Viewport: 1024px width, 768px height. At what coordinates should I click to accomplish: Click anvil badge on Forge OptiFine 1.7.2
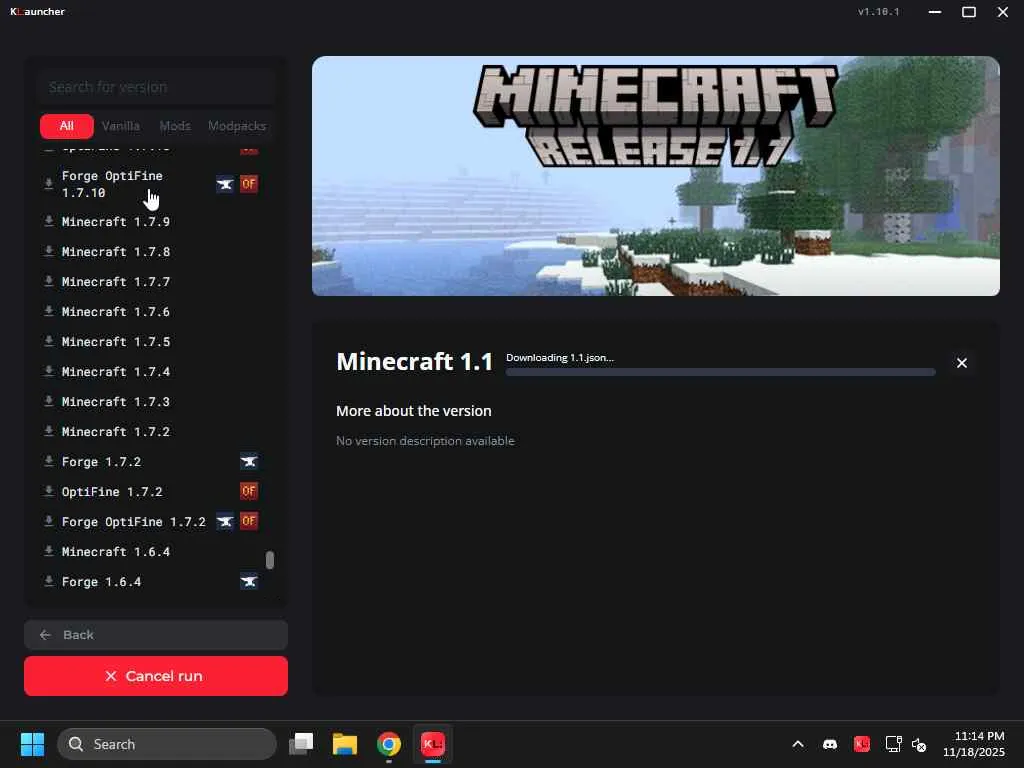(225, 521)
